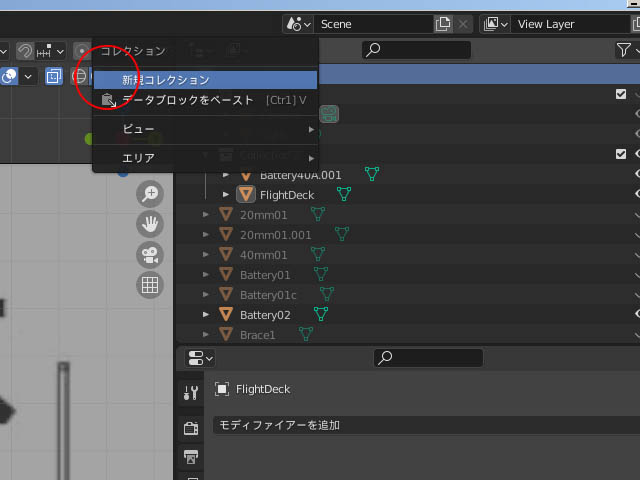Screen dimensions: 640x480
Task: Click the mesh data icon beside Battery01c
Action: coord(327,294)
